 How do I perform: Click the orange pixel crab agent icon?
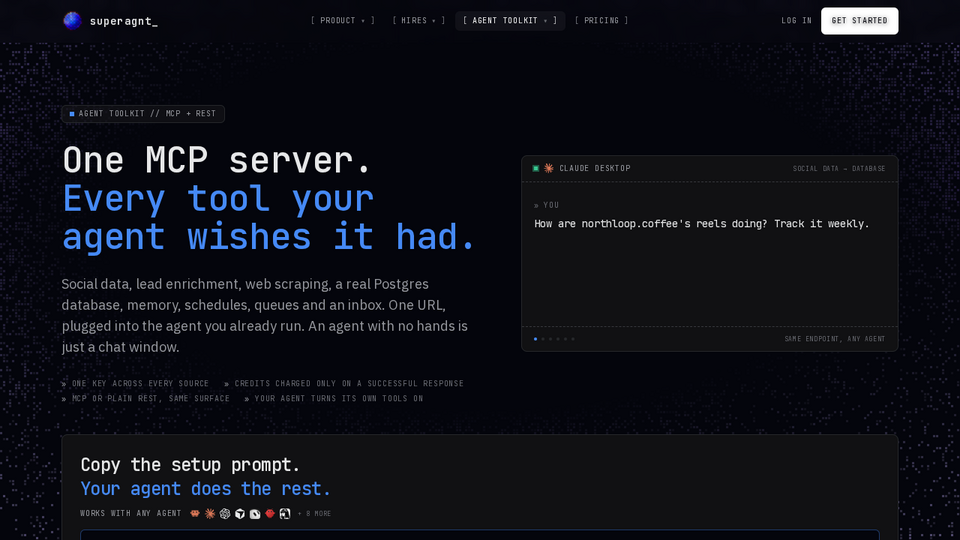195,514
